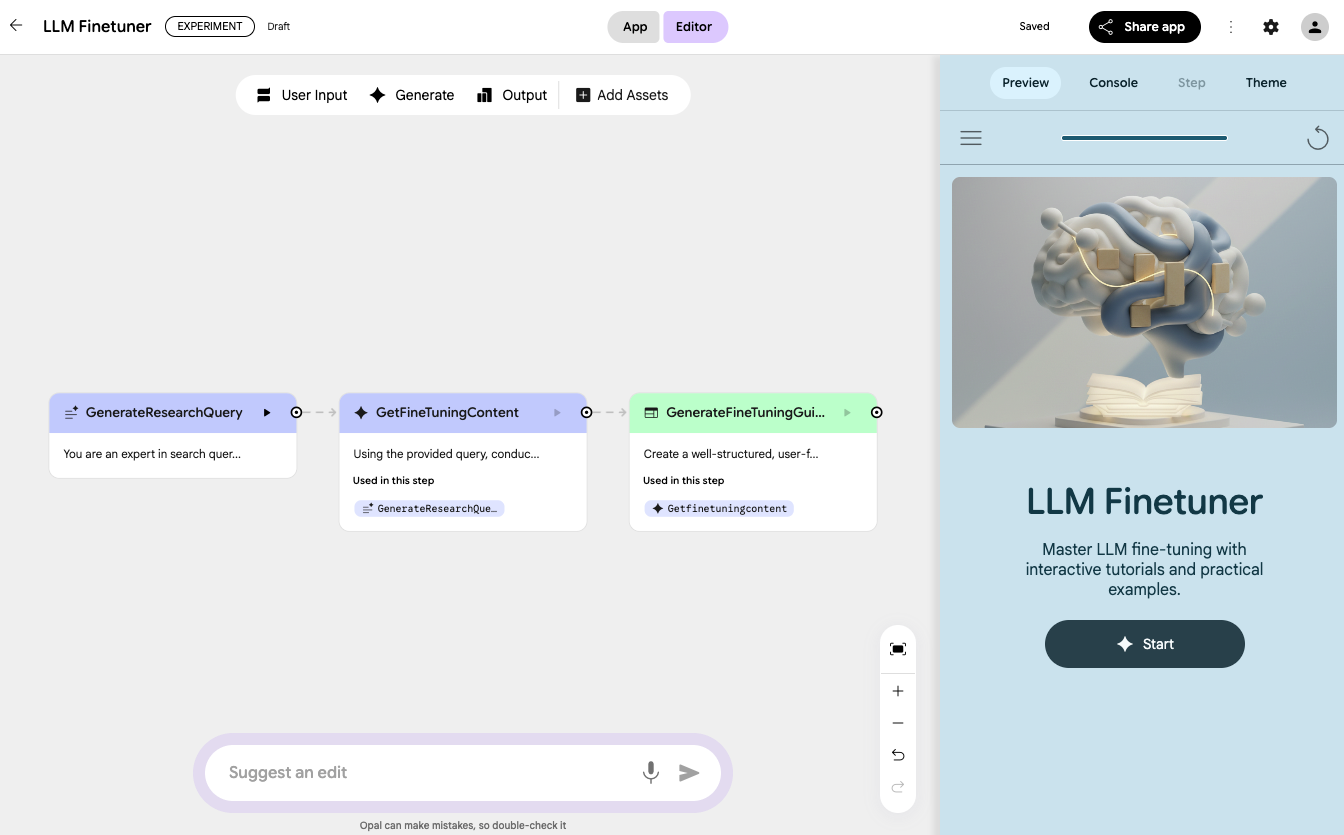Open the preview hamburger menu

971,138
